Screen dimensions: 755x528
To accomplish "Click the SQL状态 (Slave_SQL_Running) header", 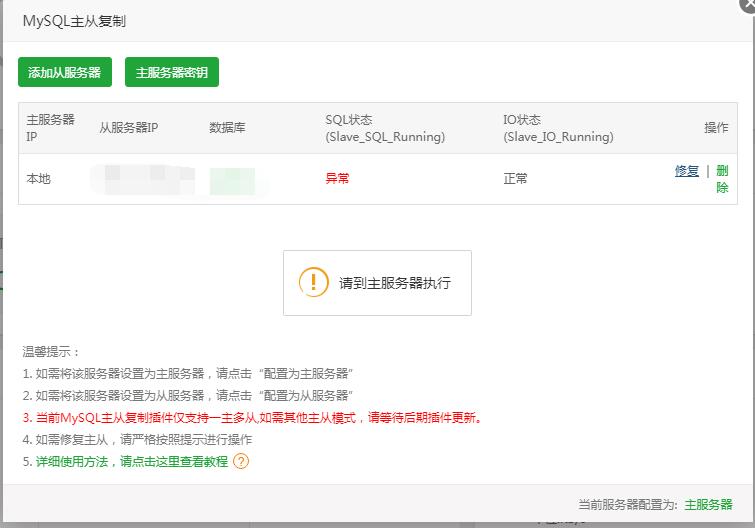I will point(385,128).
